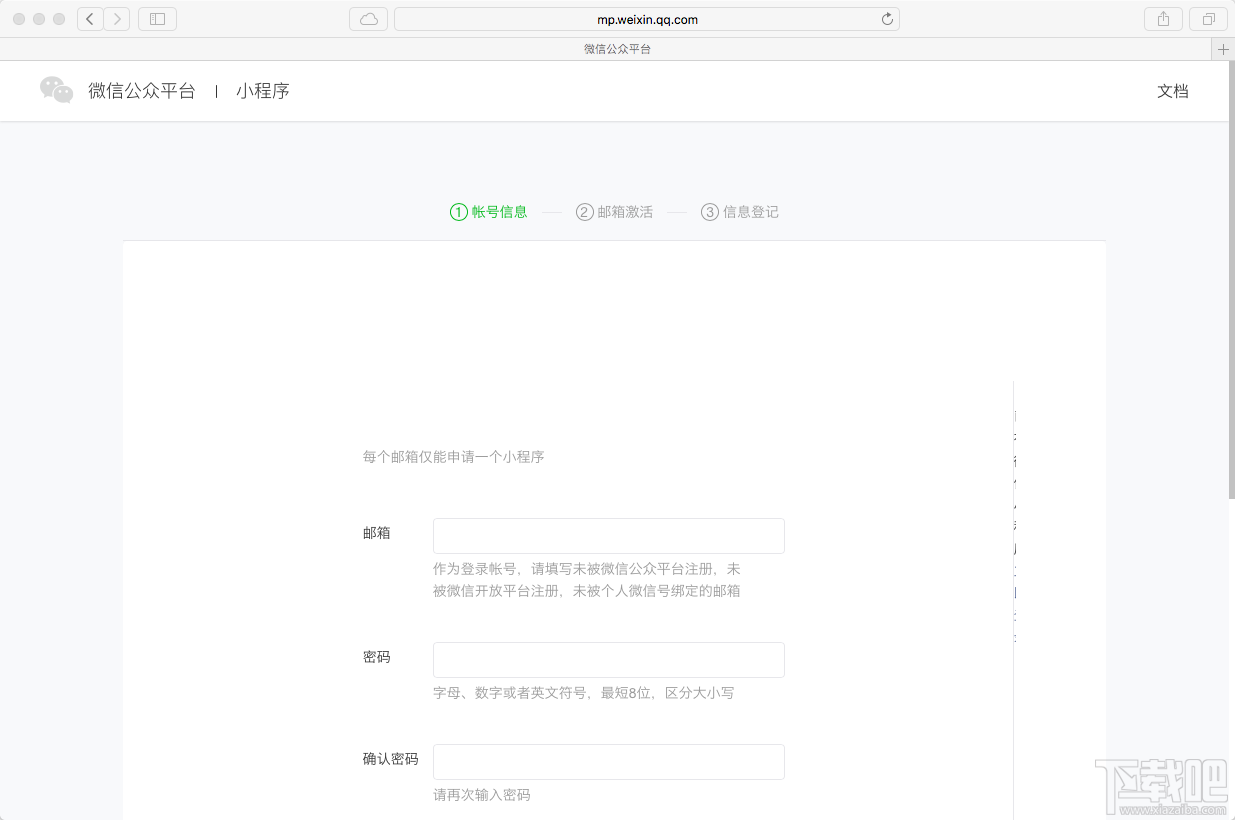Open the Share menu icon
The height and width of the screenshot is (820, 1235).
click(1163, 18)
